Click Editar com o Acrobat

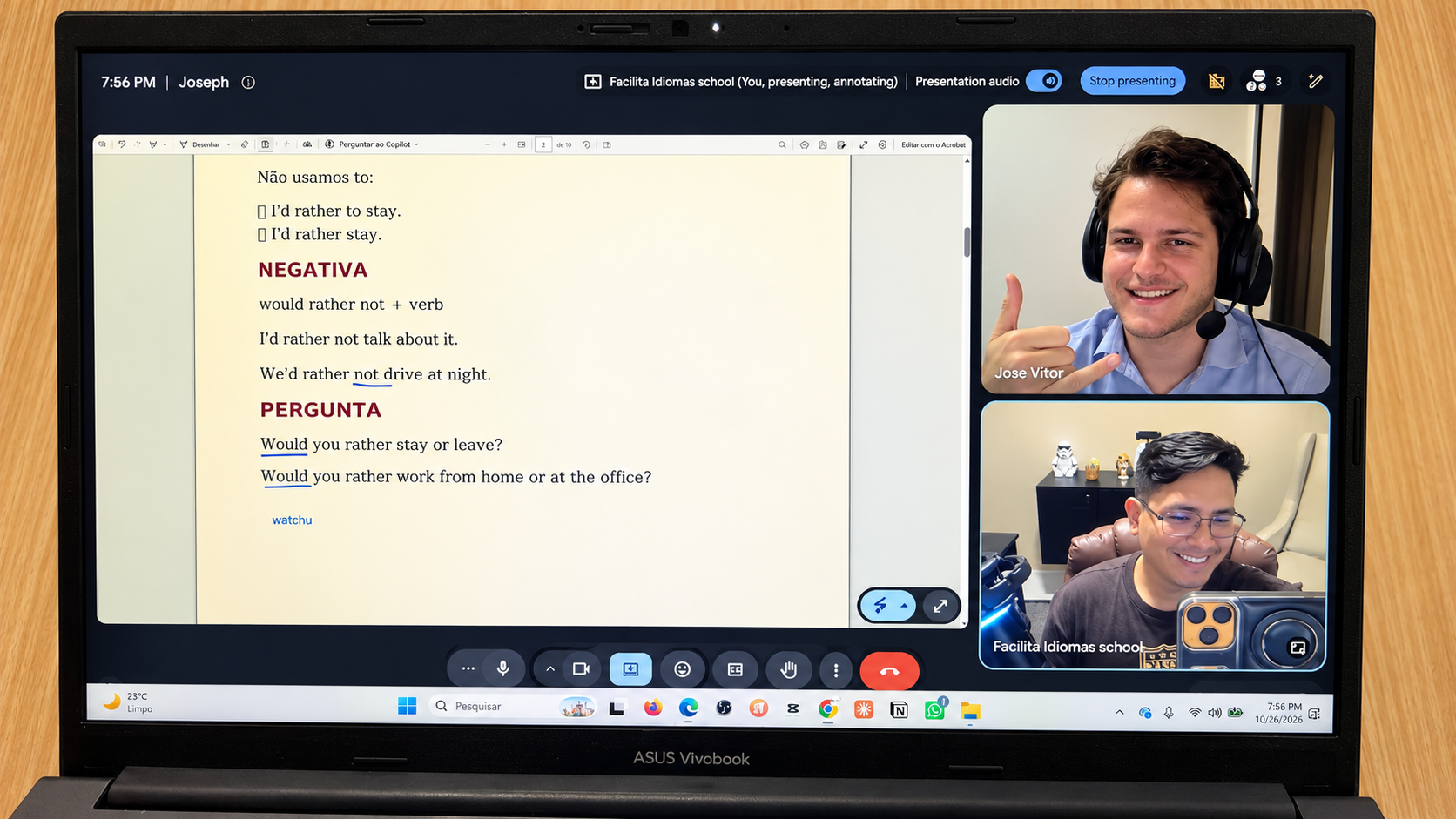click(x=934, y=144)
